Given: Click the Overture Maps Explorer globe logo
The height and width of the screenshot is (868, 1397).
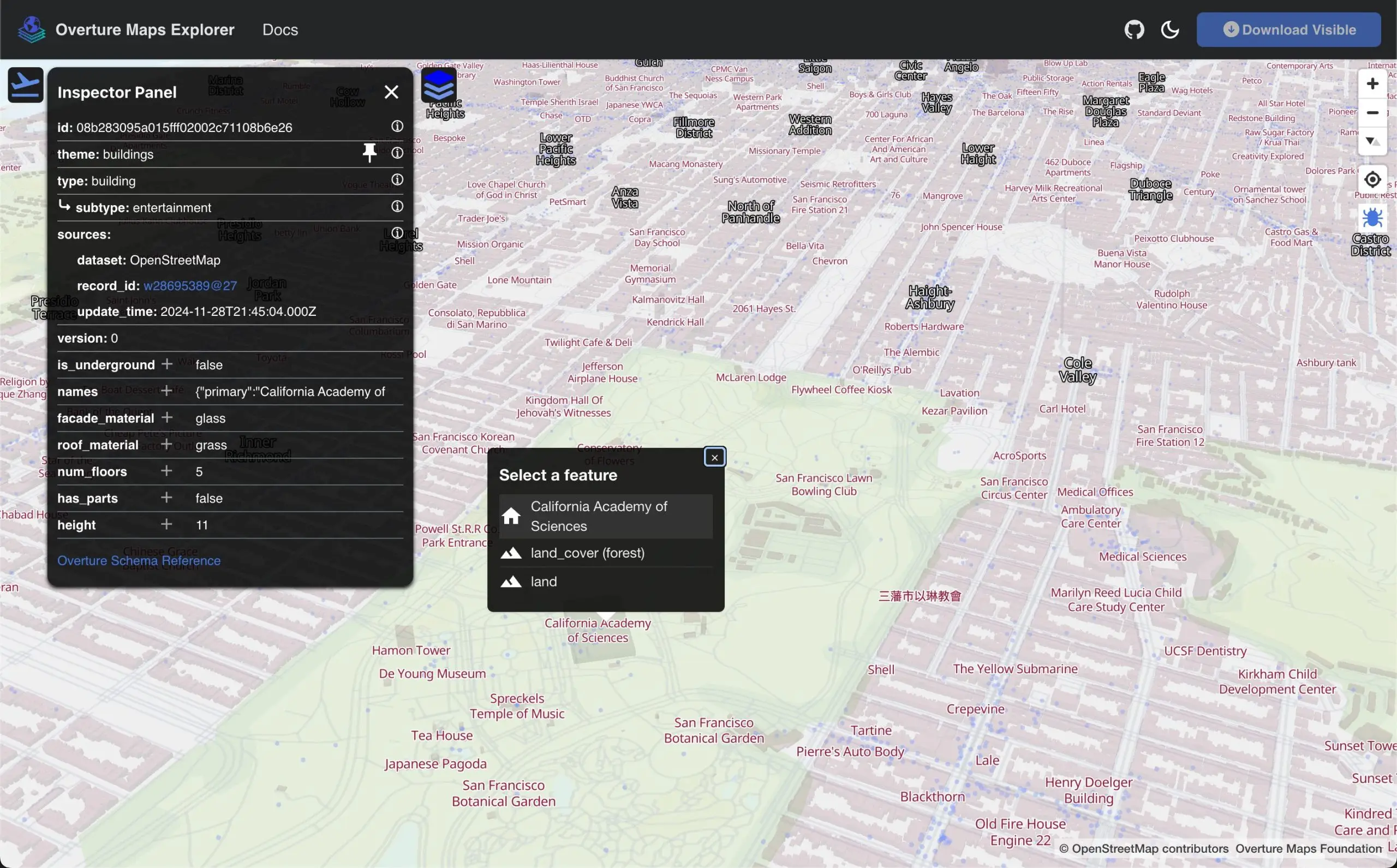Looking at the screenshot, I should coord(31,29).
